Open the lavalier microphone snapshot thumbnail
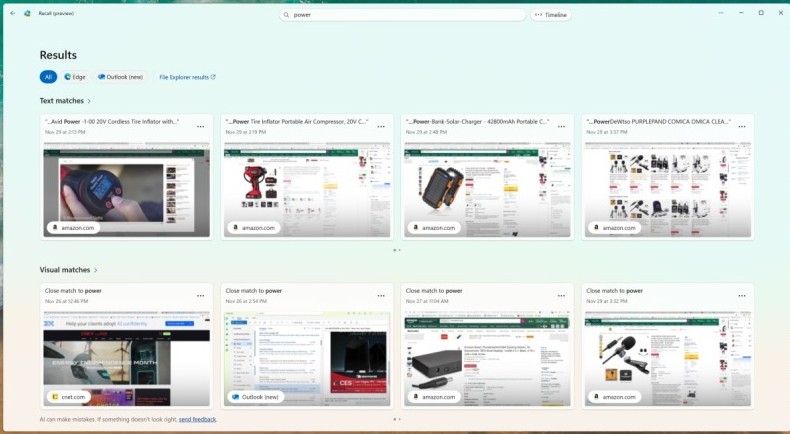 668,358
